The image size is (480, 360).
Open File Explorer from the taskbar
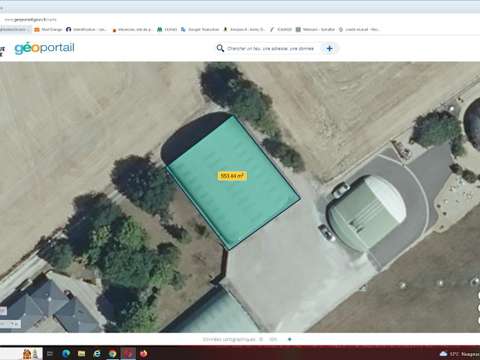pyautogui.click(x=82, y=354)
